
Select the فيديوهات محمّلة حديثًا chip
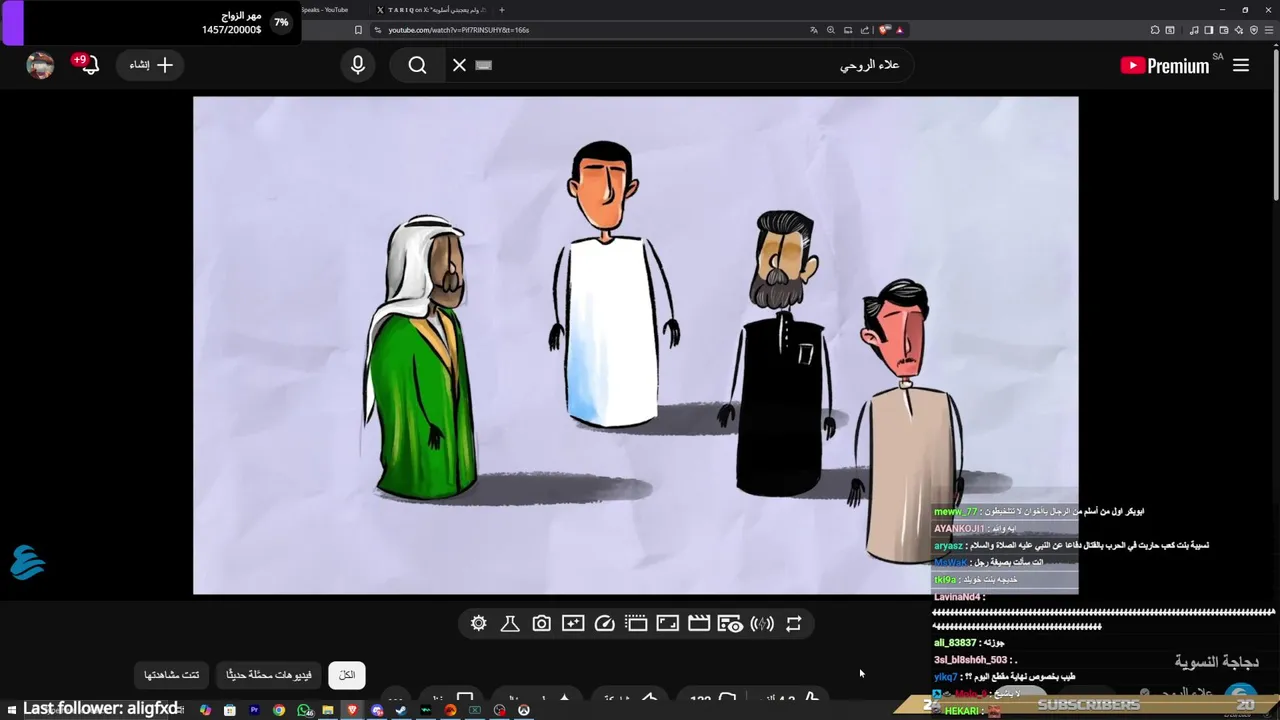[269, 675]
